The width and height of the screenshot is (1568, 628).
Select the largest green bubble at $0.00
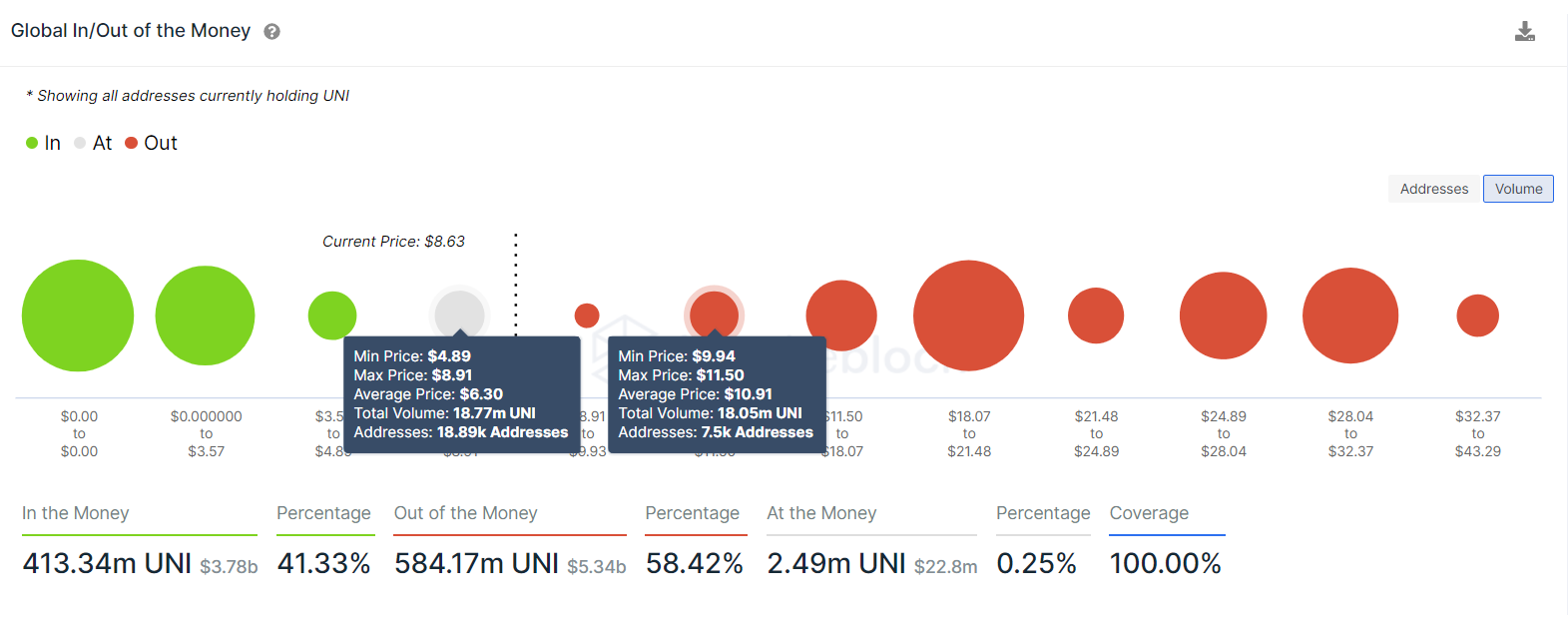78,315
